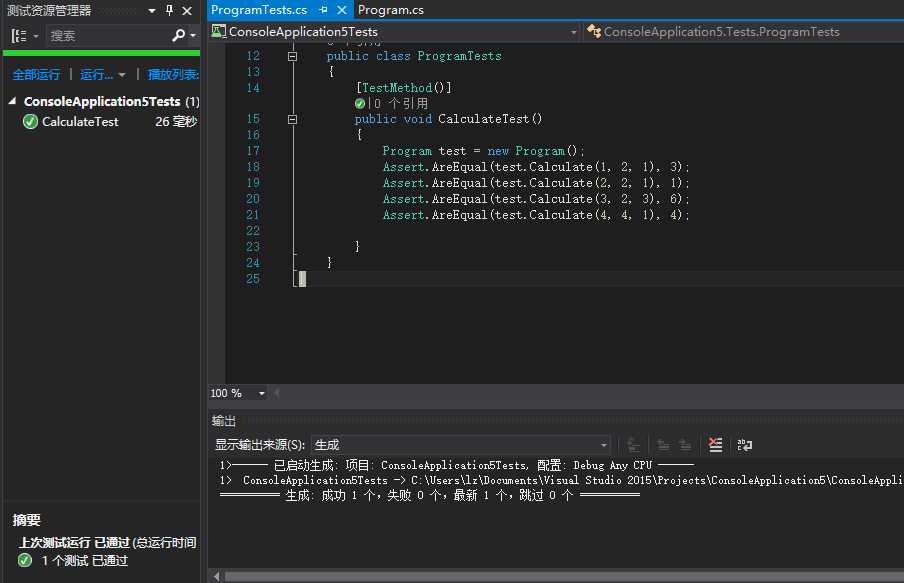Image resolution: width=904 pixels, height=583 pixels.
Task: Toggle word wrap in output panel
Action: [744, 445]
